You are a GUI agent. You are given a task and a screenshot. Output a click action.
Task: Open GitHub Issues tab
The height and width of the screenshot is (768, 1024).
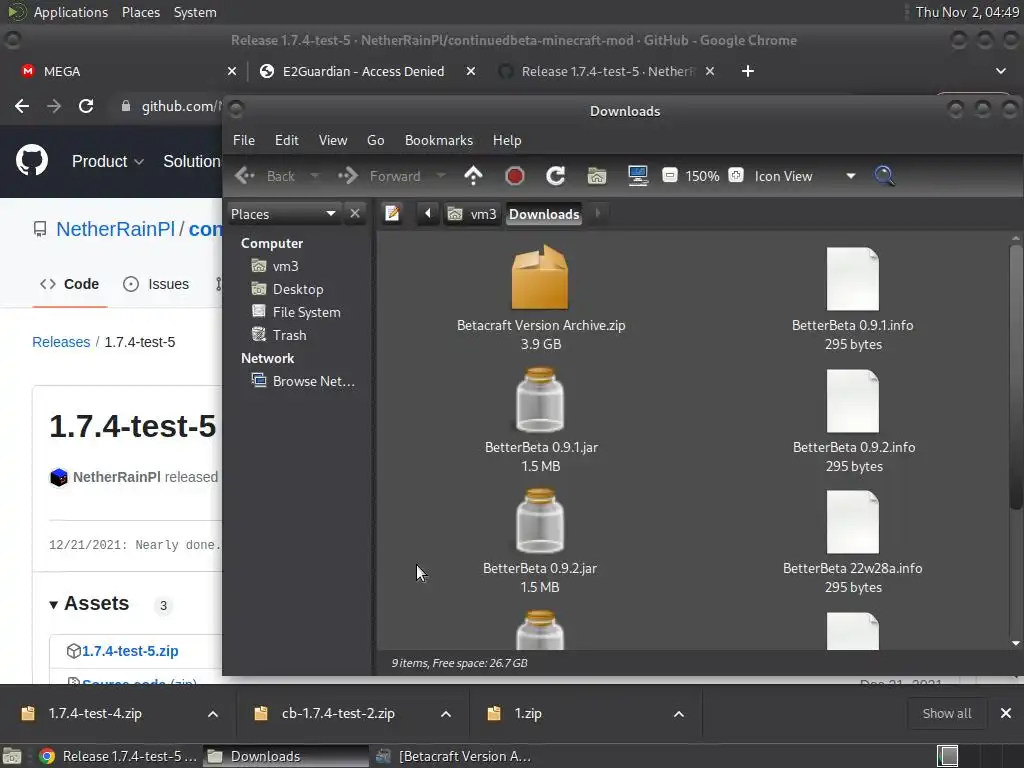156,284
